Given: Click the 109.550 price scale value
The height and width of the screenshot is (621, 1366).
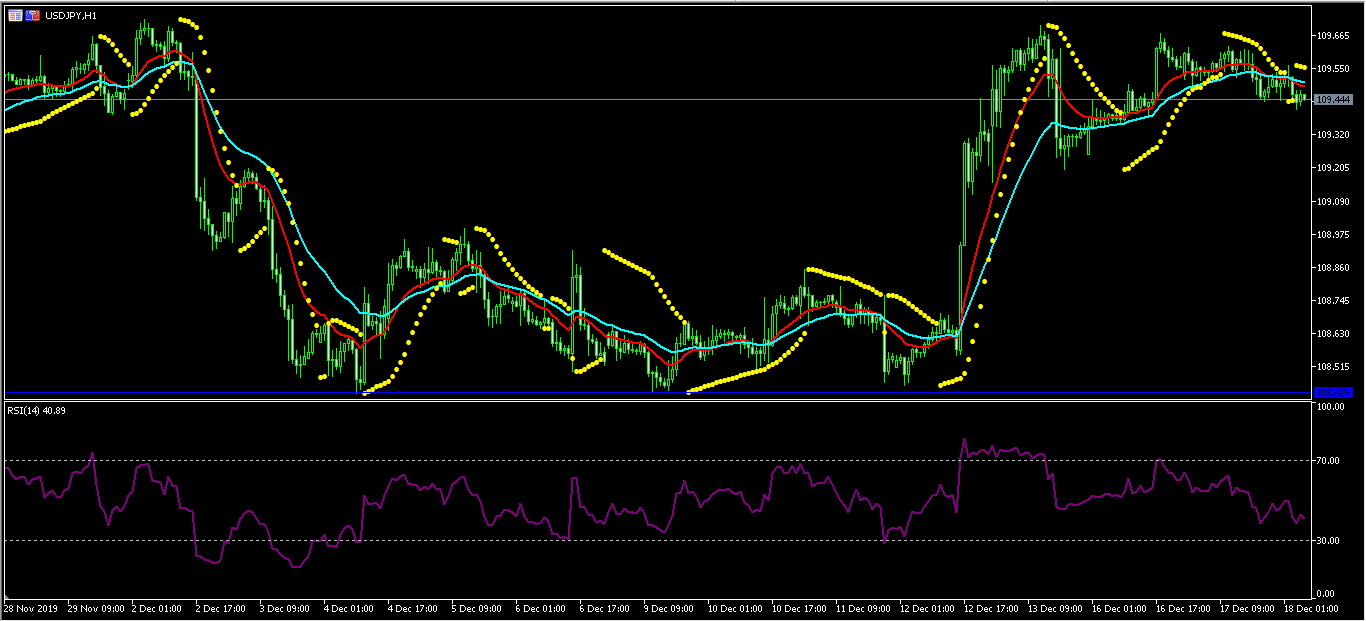Looking at the screenshot, I should pos(1334,69).
